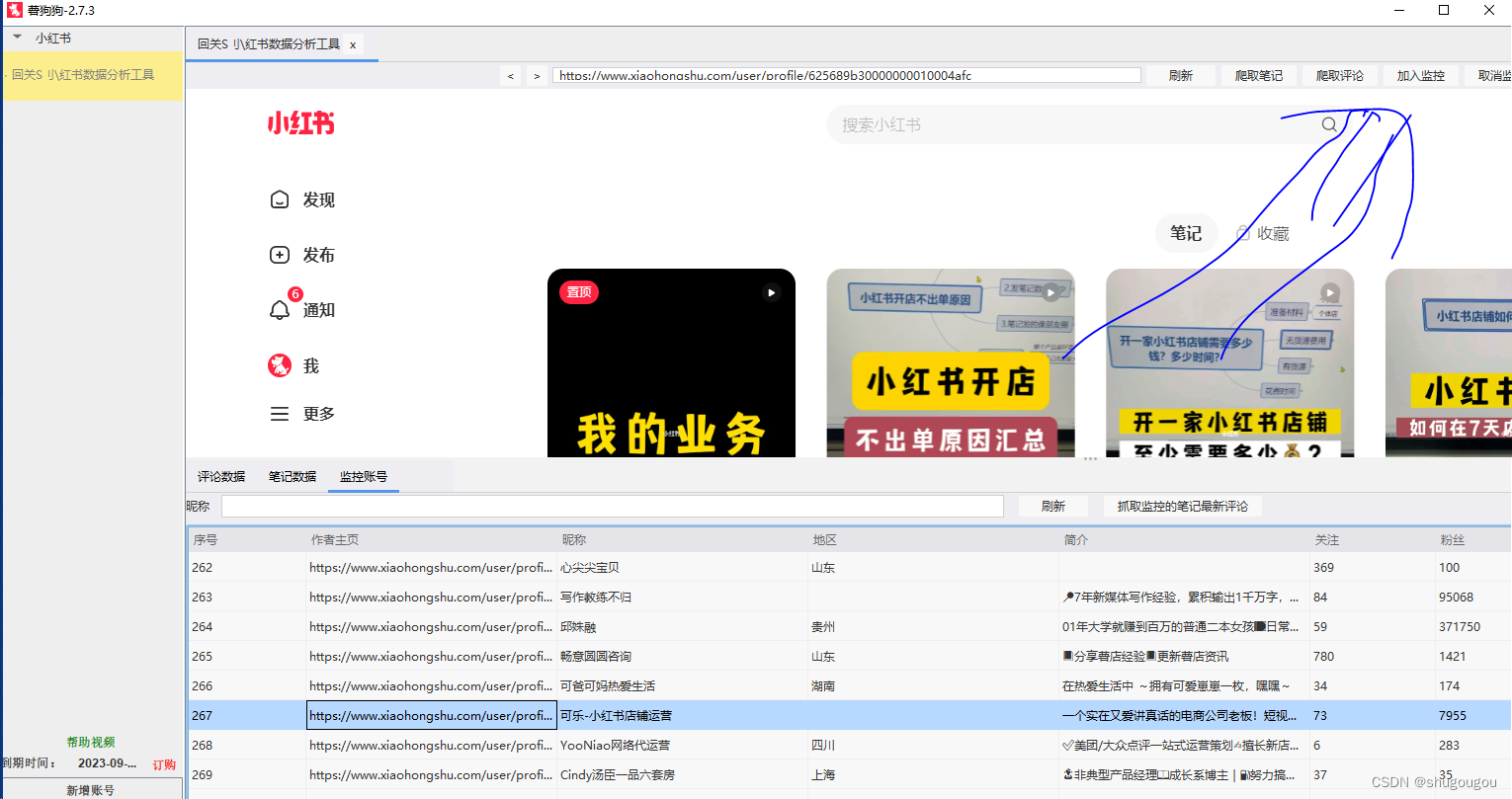Click 刷新 button next to URL bar

pyautogui.click(x=1181, y=75)
